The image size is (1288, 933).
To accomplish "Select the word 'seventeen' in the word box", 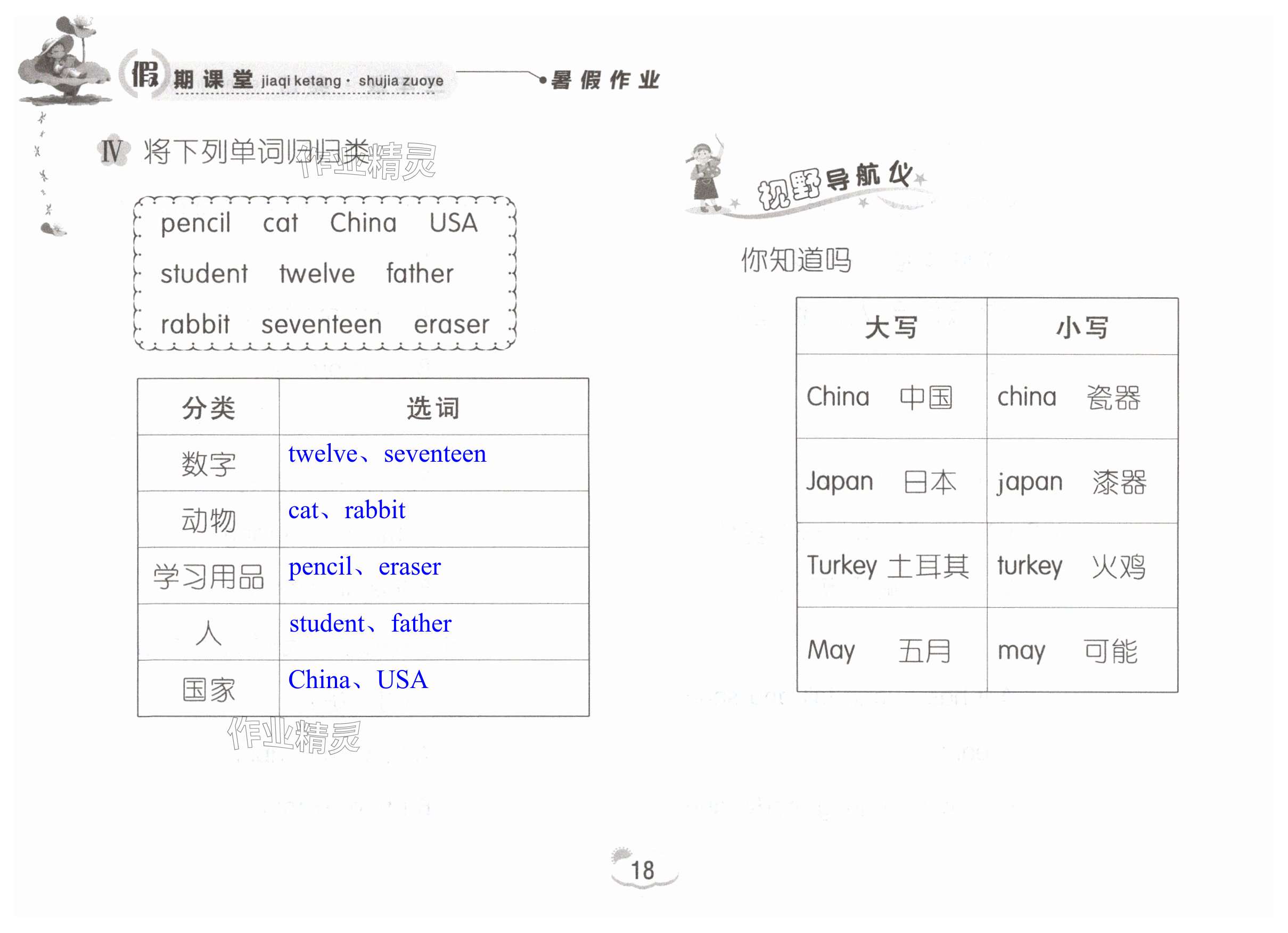I will [322, 325].
